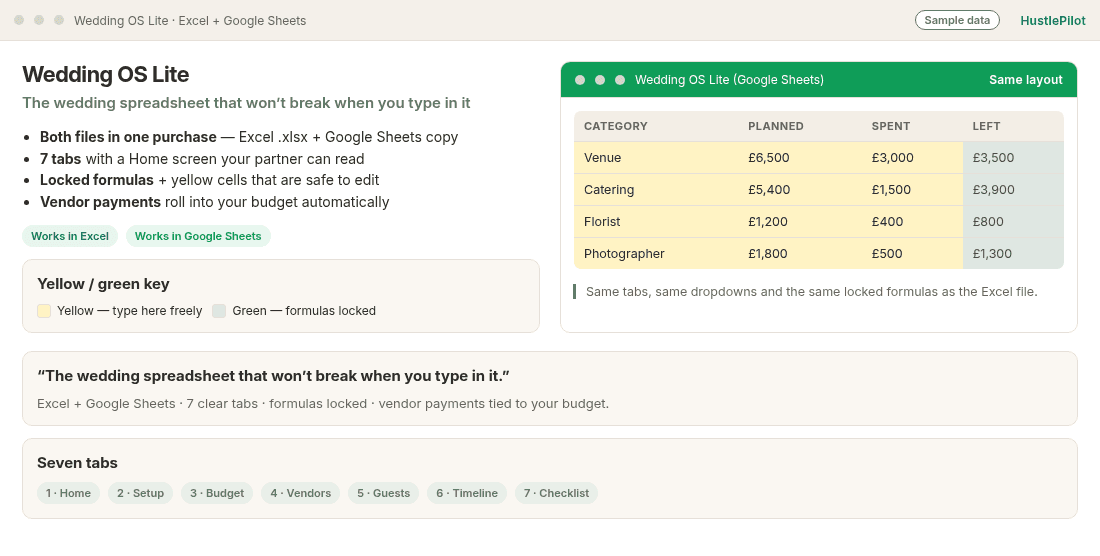Click the Yellow / green key heading

(x=103, y=284)
